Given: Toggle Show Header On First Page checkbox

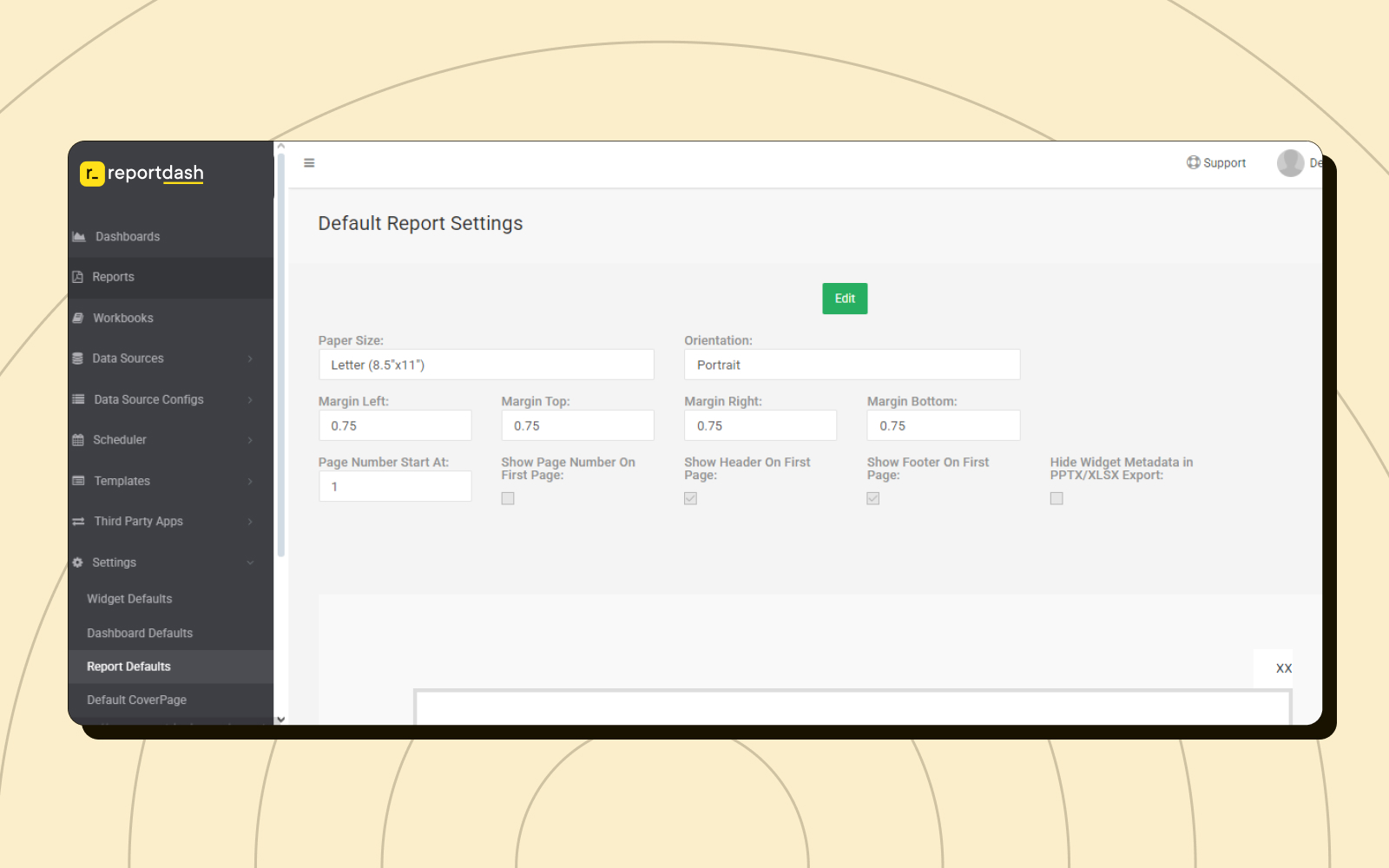Looking at the screenshot, I should 691,498.
